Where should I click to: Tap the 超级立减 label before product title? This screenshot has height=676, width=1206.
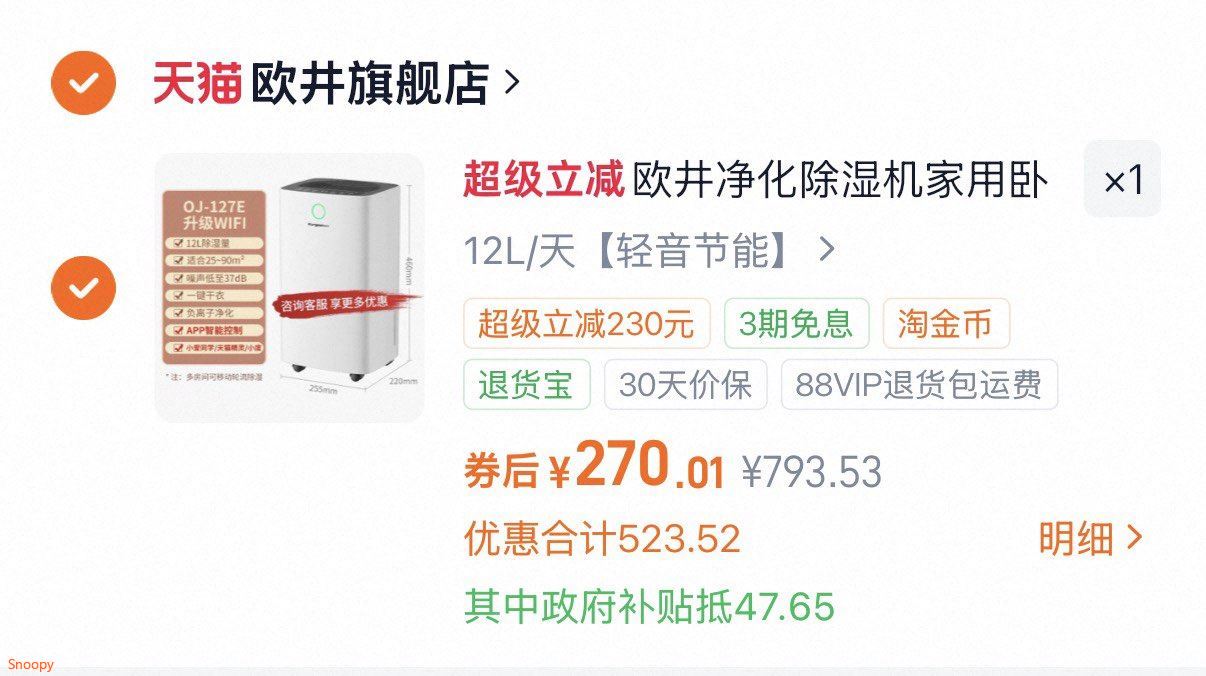543,181
